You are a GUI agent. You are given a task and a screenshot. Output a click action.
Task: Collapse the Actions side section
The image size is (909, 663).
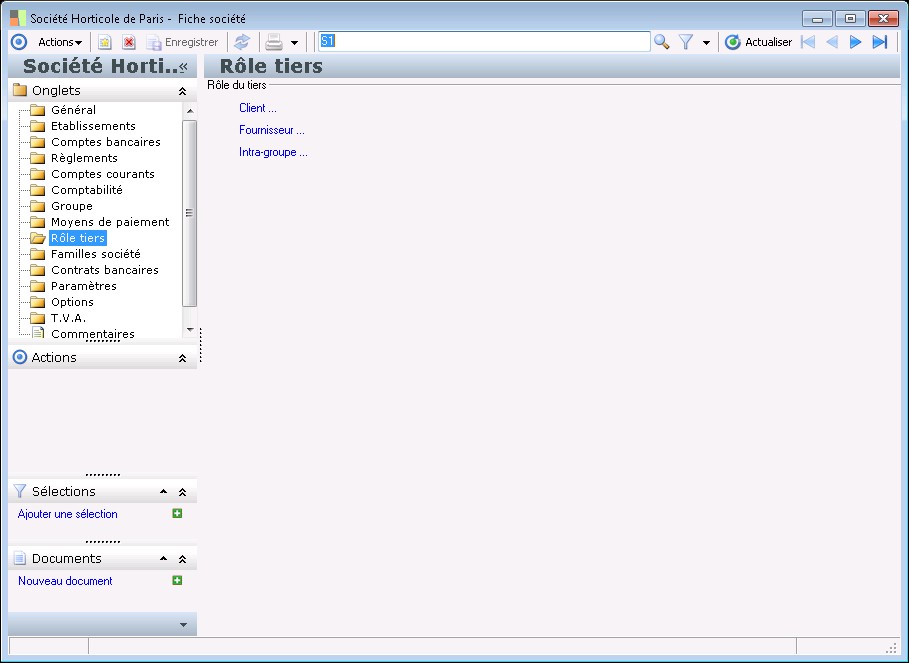coord(182,358)
